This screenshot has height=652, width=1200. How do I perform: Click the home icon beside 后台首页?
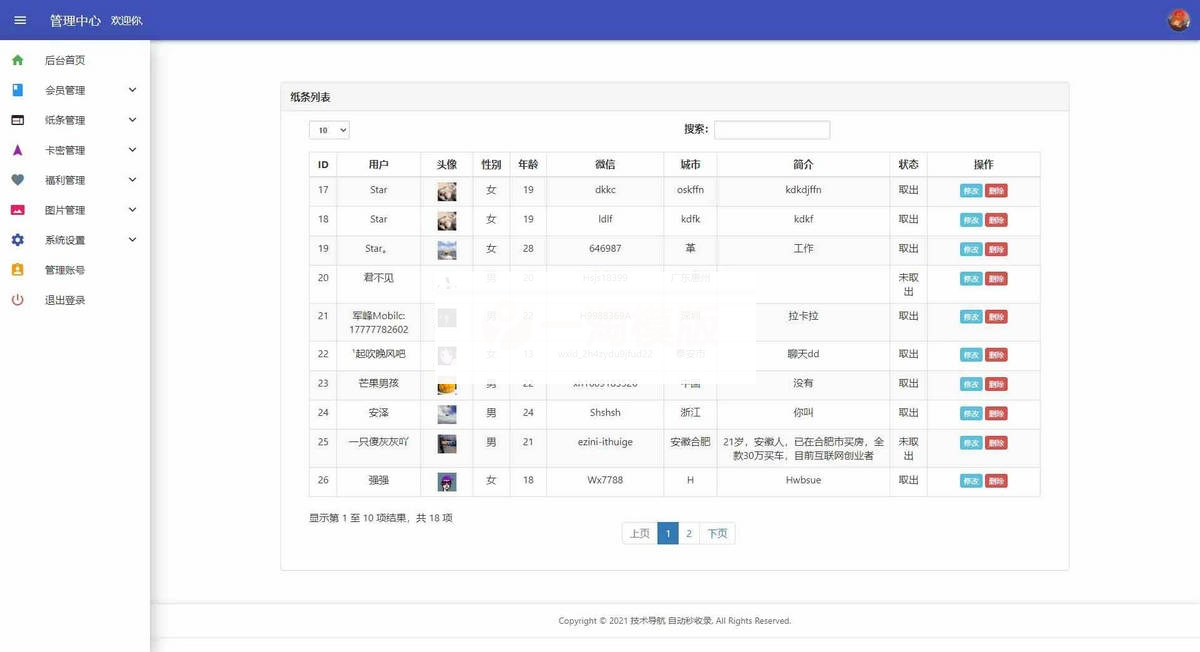pos(18,60)
